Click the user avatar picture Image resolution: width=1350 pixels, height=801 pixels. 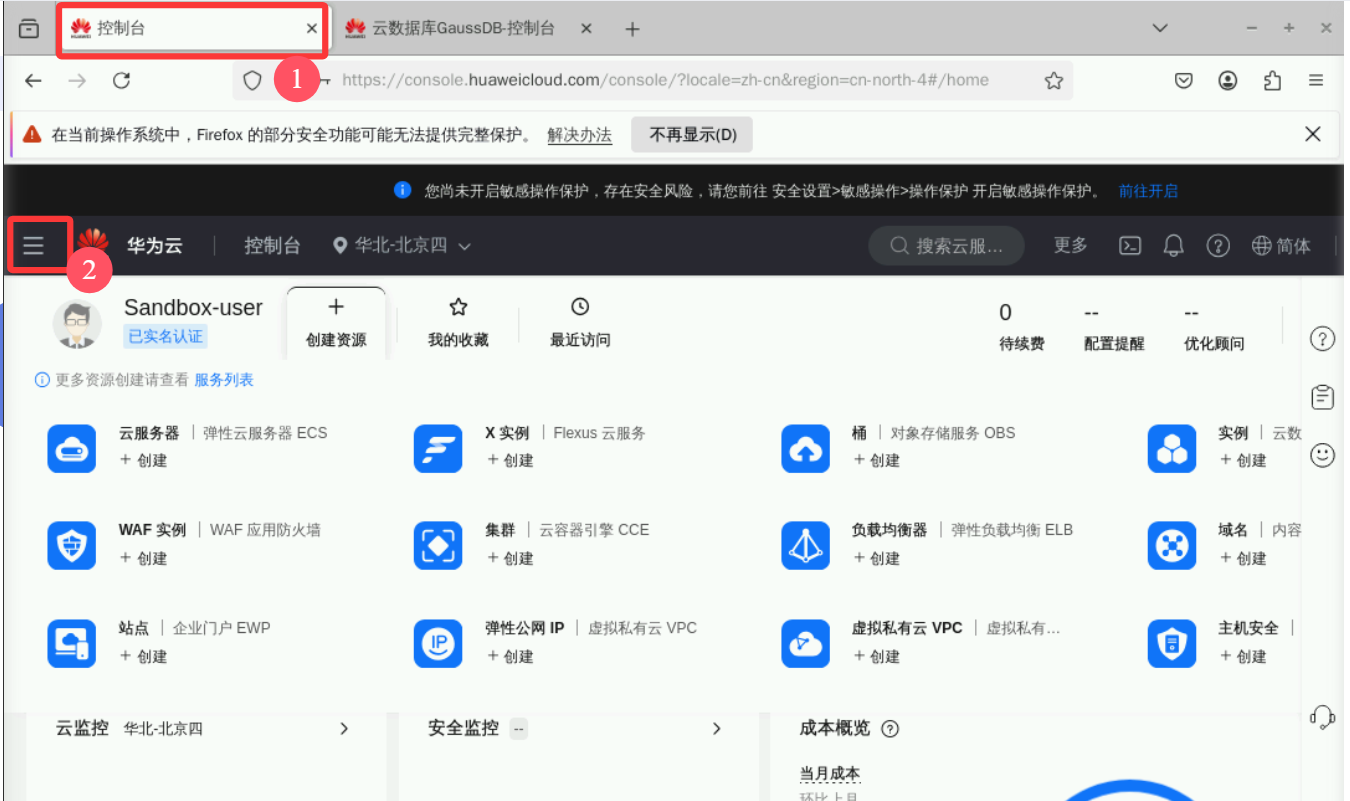[77, 323]
